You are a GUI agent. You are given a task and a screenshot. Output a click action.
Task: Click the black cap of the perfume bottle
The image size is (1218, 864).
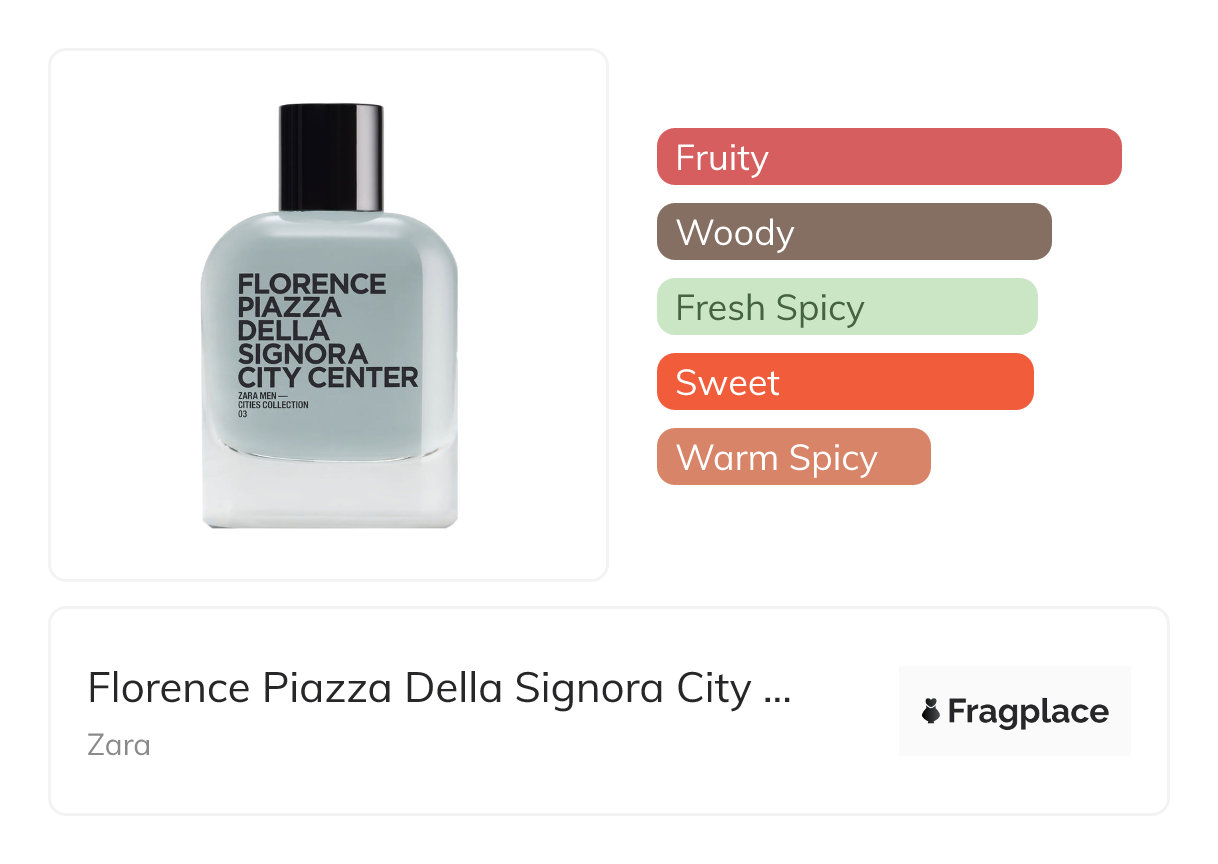click(330, 157)
